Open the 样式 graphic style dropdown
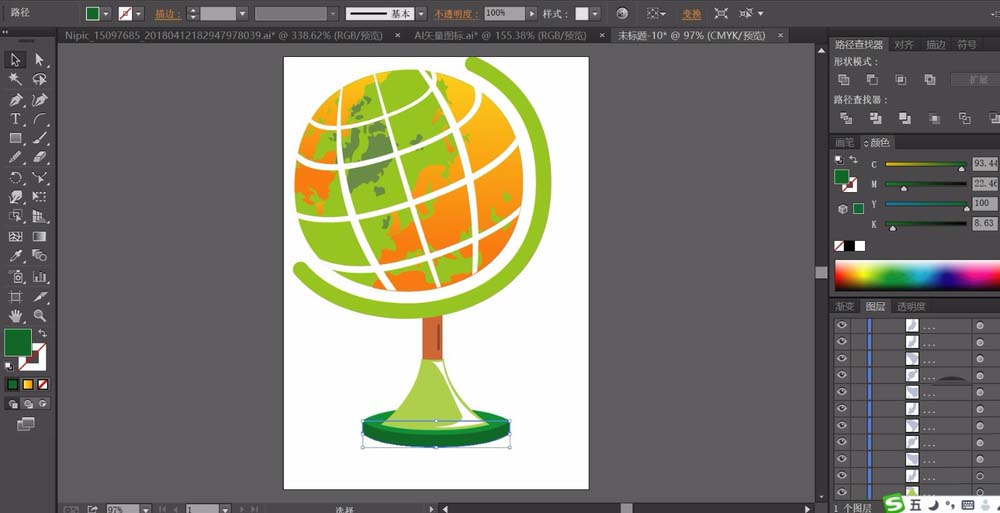This screenshot has height=513, width=1000. (x=595, y=13)
